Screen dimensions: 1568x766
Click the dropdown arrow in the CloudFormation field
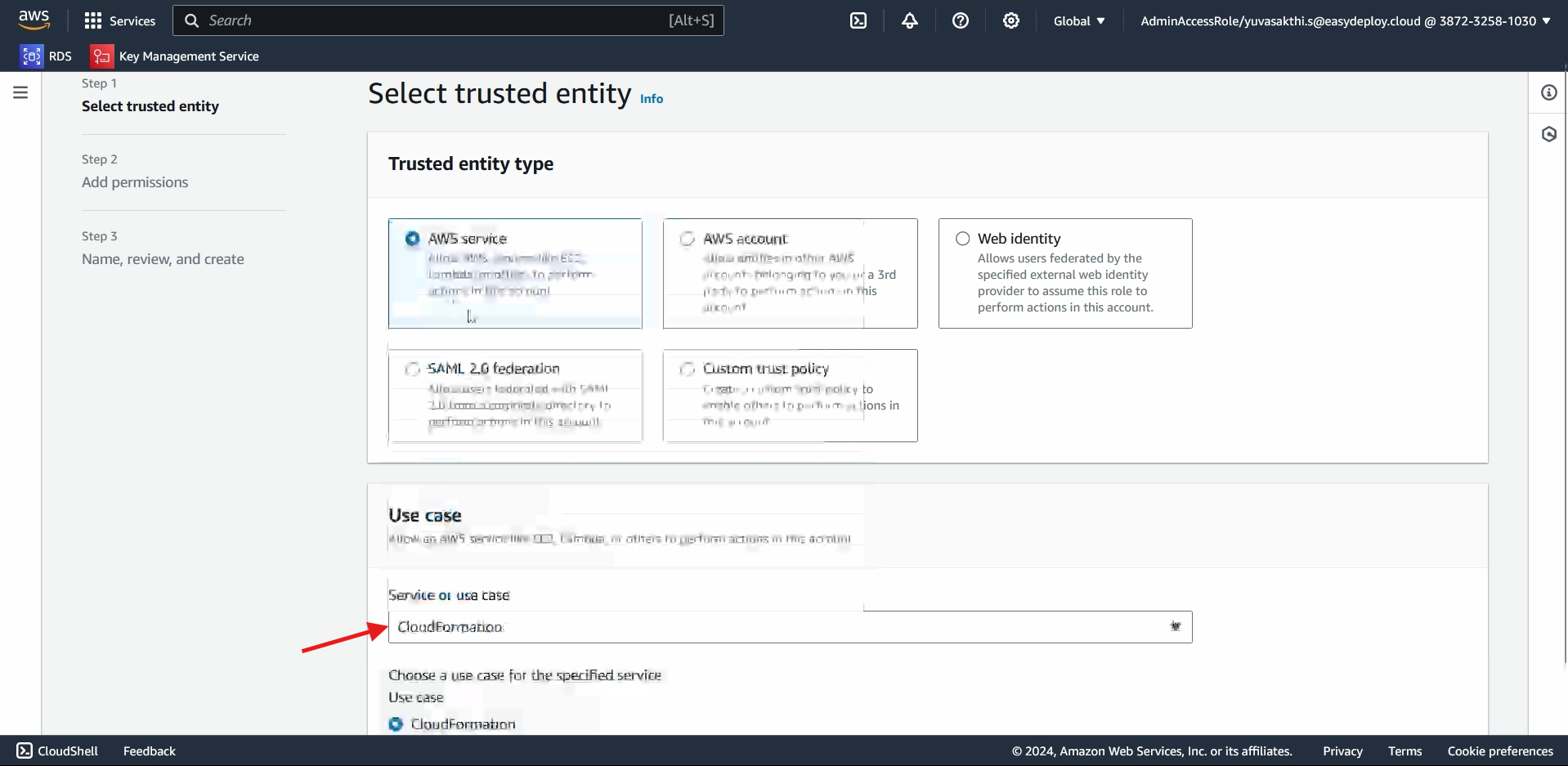pos(1176,626)
